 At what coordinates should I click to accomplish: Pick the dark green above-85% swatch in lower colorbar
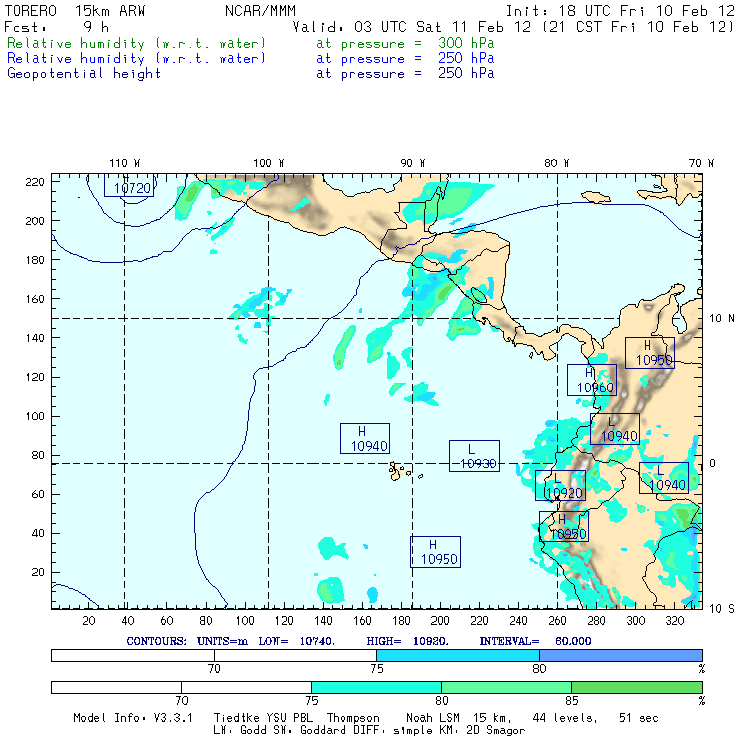tap(636, 688)
